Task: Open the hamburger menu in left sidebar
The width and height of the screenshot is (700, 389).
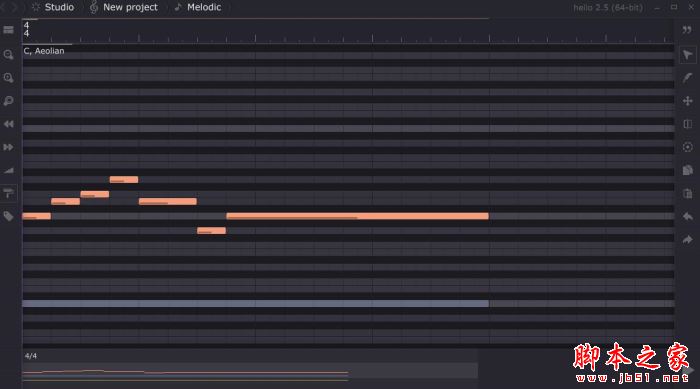Action: [x=8, y=30]
